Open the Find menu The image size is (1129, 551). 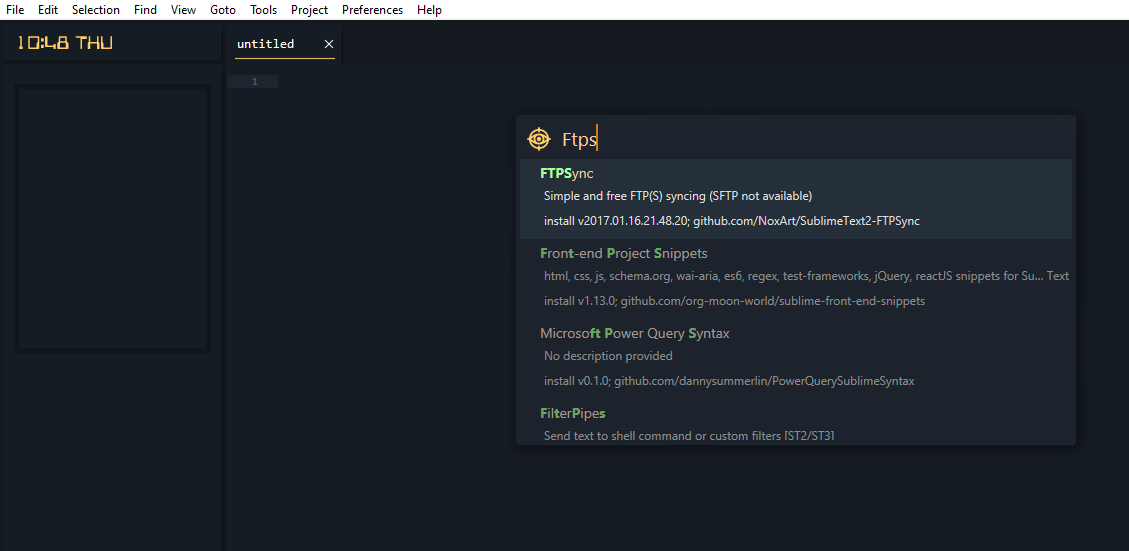(145, 10)
